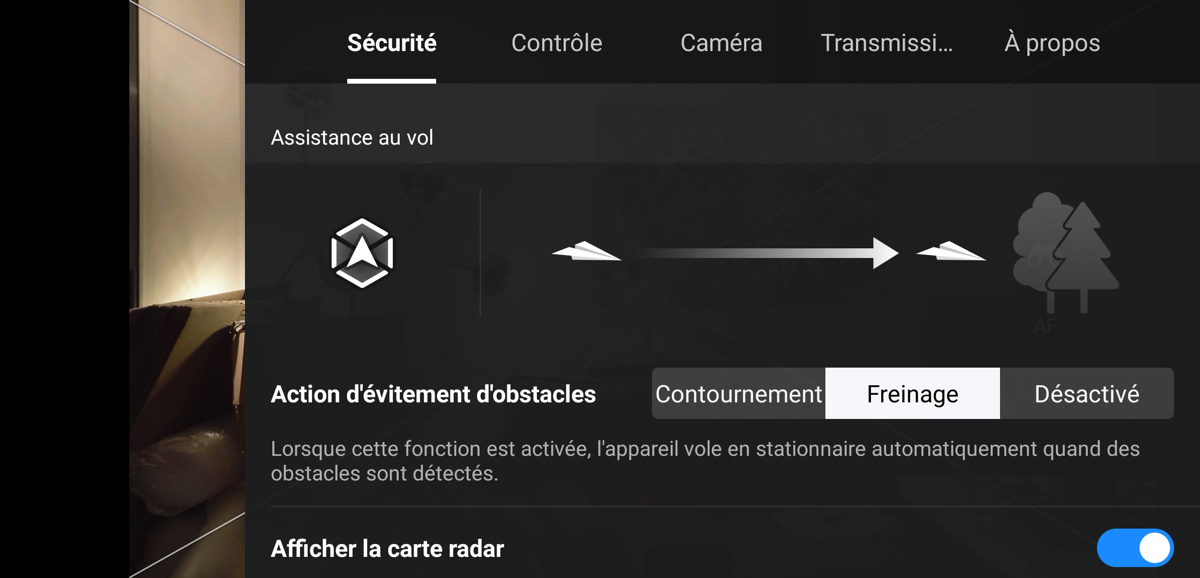Toggle the Afficher la carte radar switch

[1135, 548]
